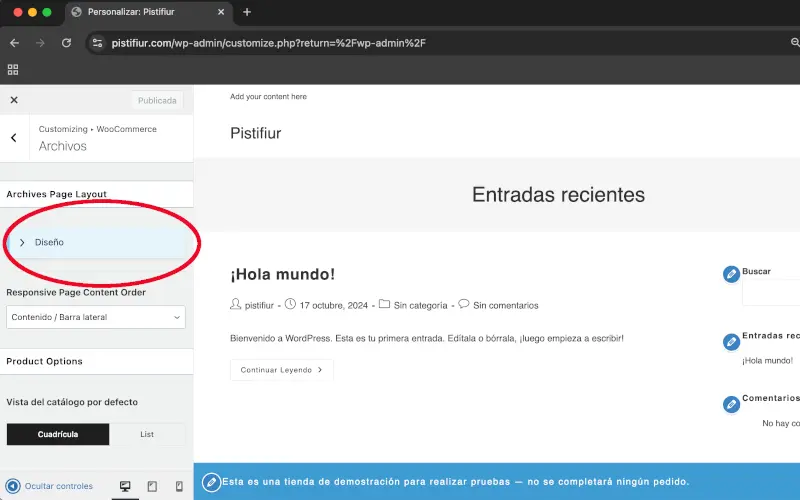Viewport: 800px width, 500px height.
Task: Click ¡Hola mundo! in sidebar recent entries
Action: click(767, 361)
